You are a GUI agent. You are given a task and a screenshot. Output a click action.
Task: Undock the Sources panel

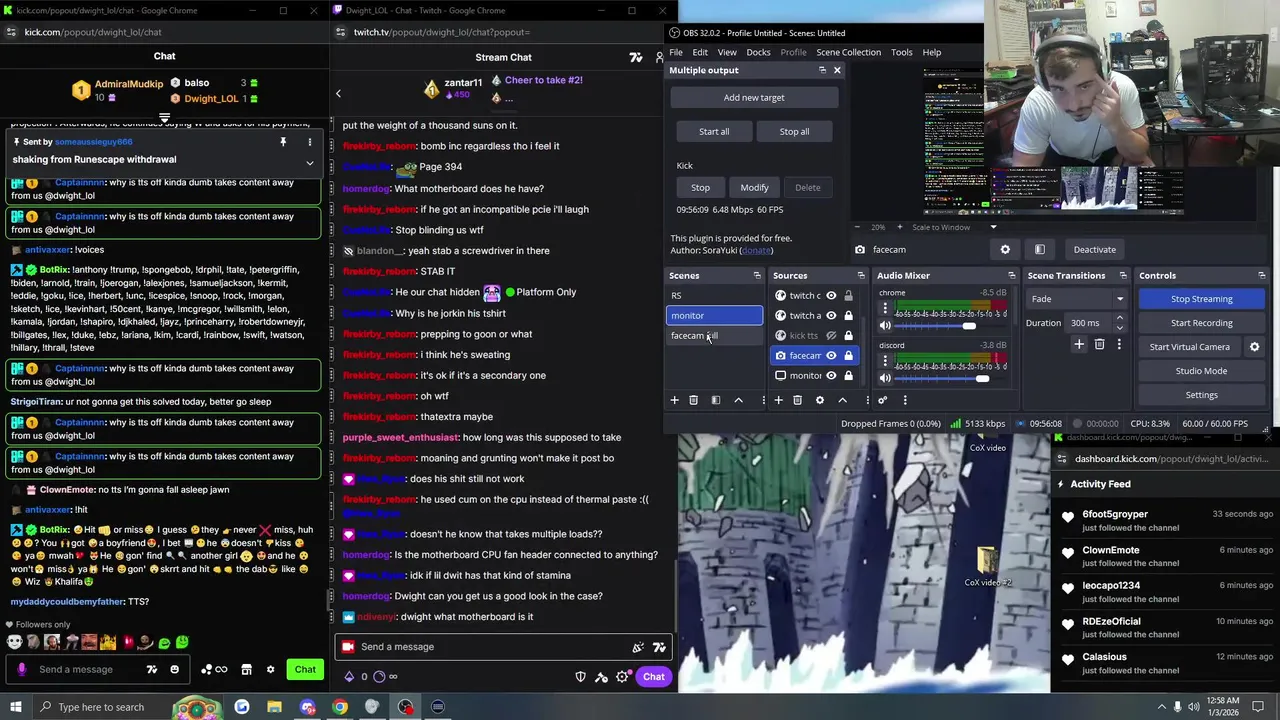[x=861, y=276]
